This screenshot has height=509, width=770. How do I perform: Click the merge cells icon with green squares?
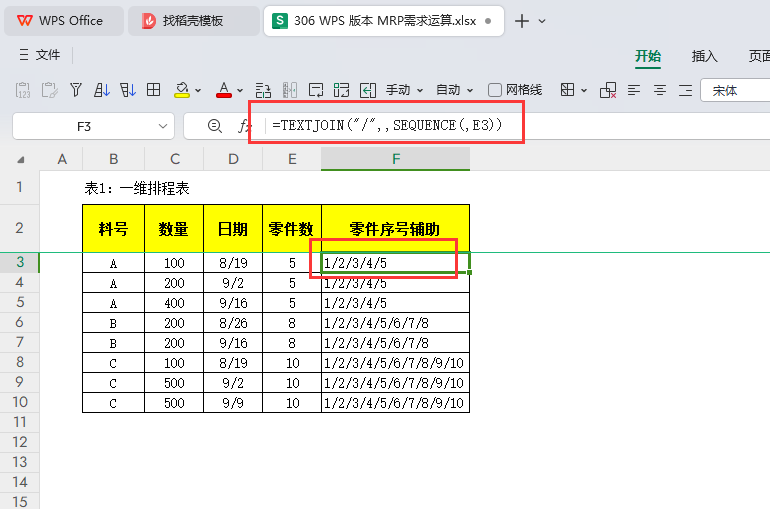tap(341, 90)
